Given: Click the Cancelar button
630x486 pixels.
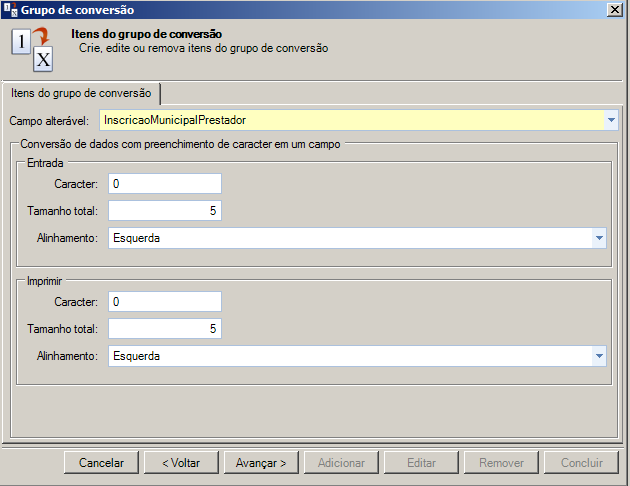Looking at the screenshot, I should point(101,463).
